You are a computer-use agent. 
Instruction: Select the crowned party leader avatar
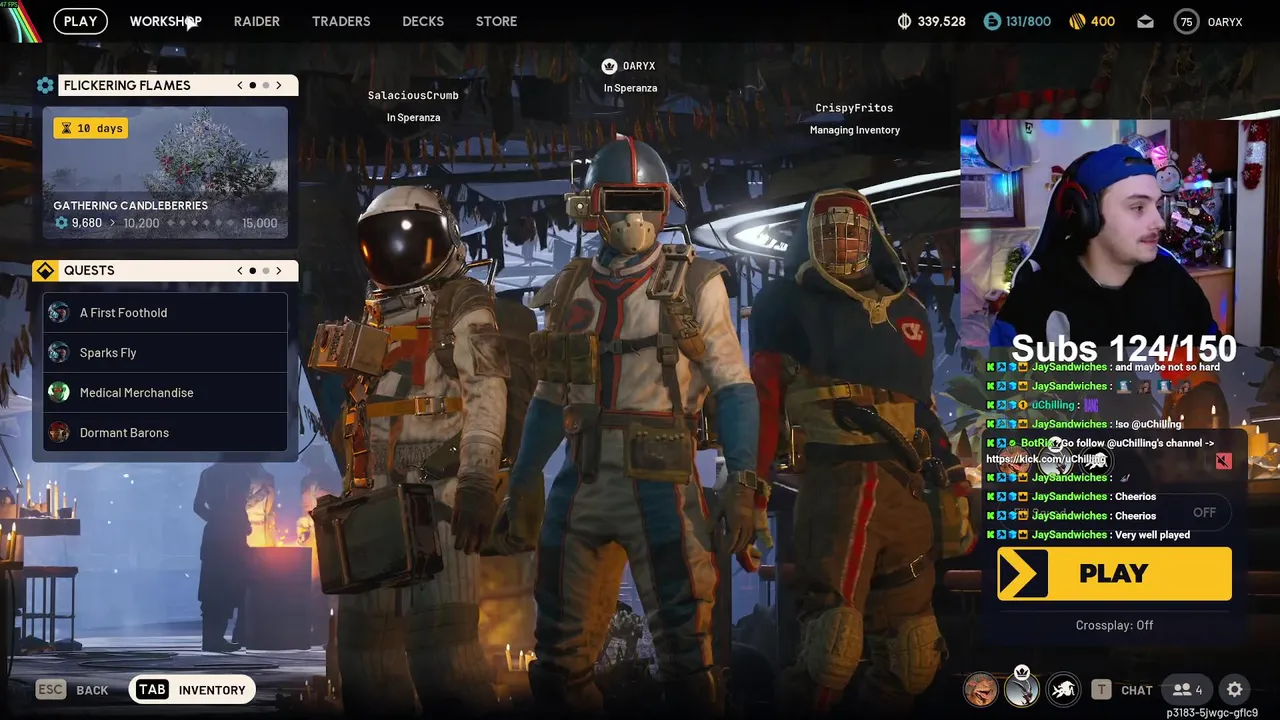point(1022,688)
